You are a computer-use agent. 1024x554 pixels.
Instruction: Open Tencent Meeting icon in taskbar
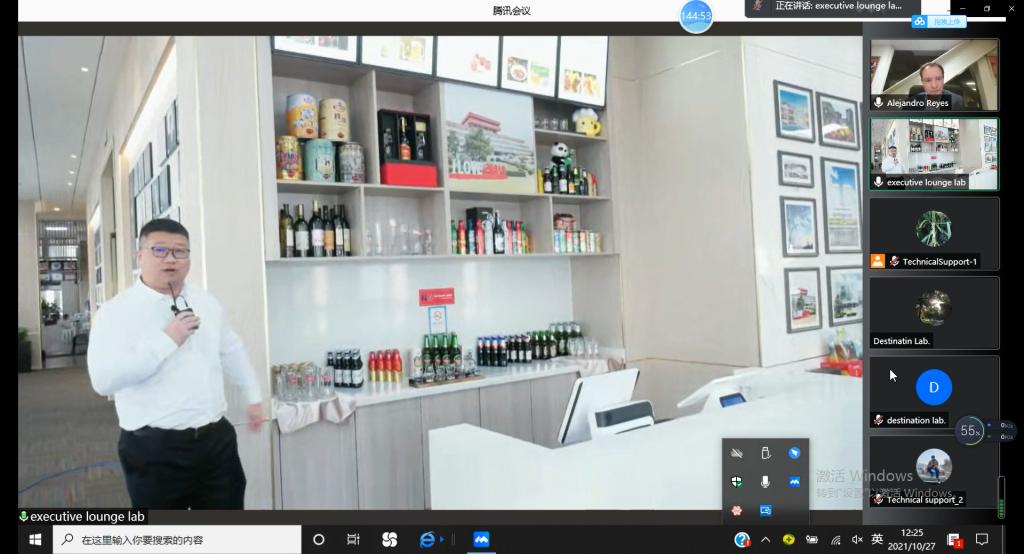coord(481,540)
